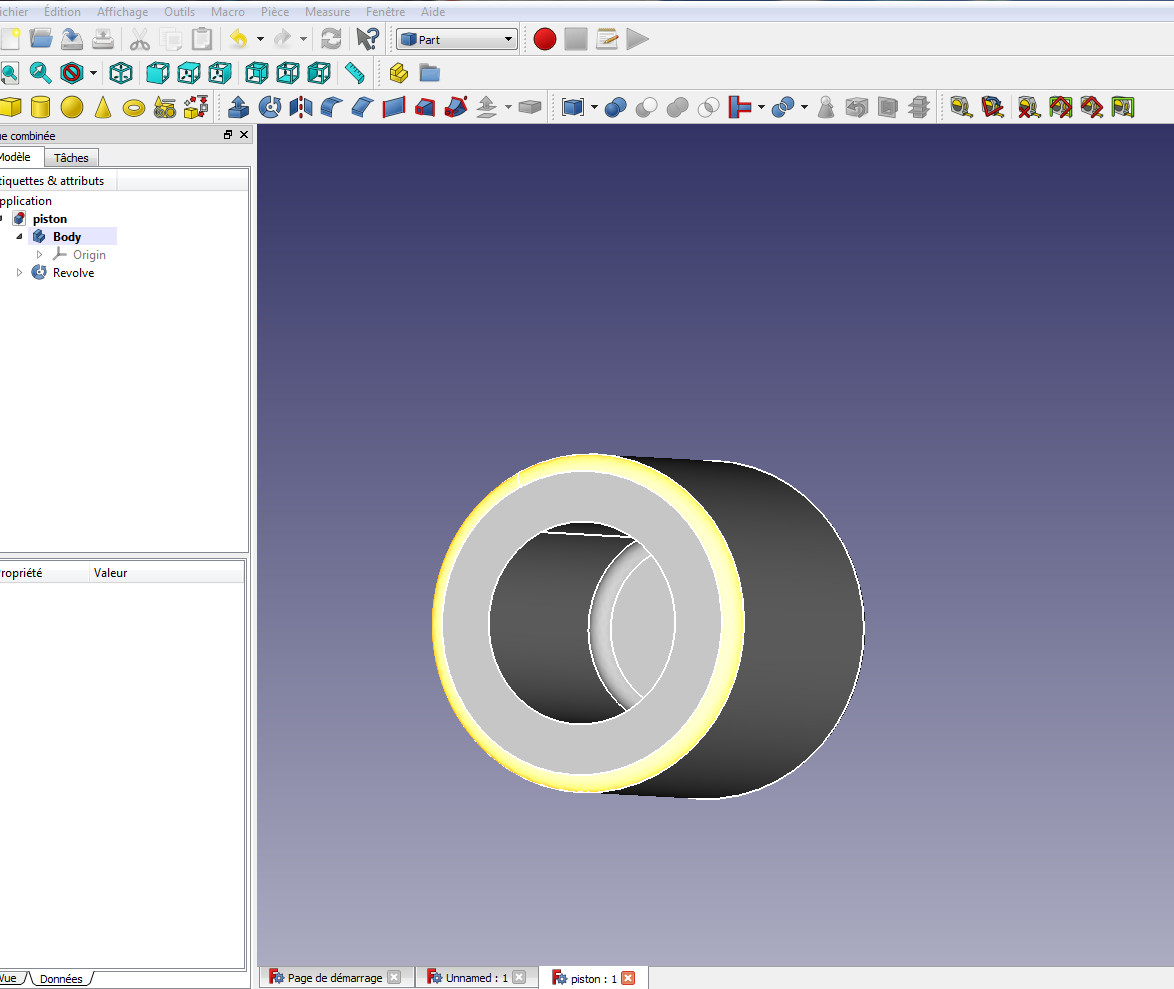Collapse the Body tree node

pos(19,237)
